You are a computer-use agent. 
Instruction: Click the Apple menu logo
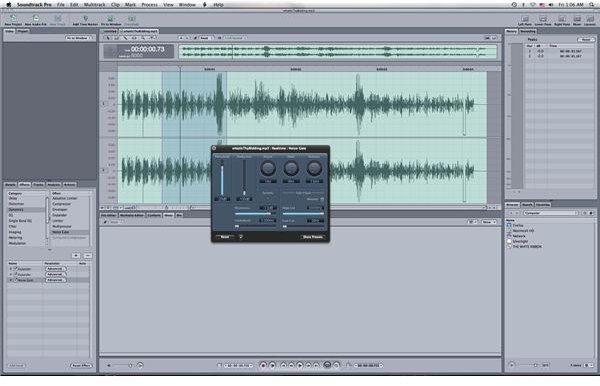8,5
